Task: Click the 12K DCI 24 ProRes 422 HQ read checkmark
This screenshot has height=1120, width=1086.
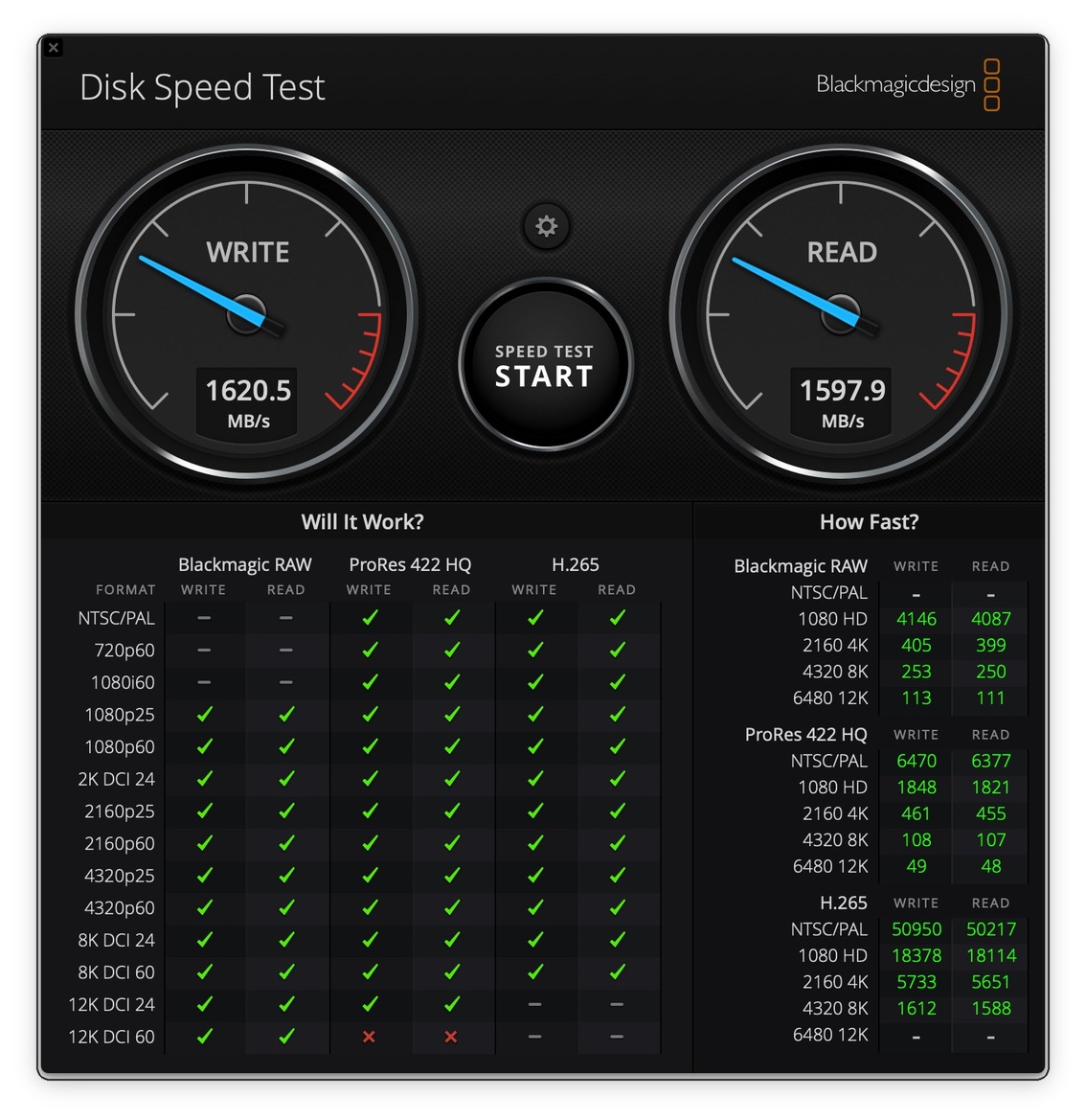Action: (x=451, y=1003)
